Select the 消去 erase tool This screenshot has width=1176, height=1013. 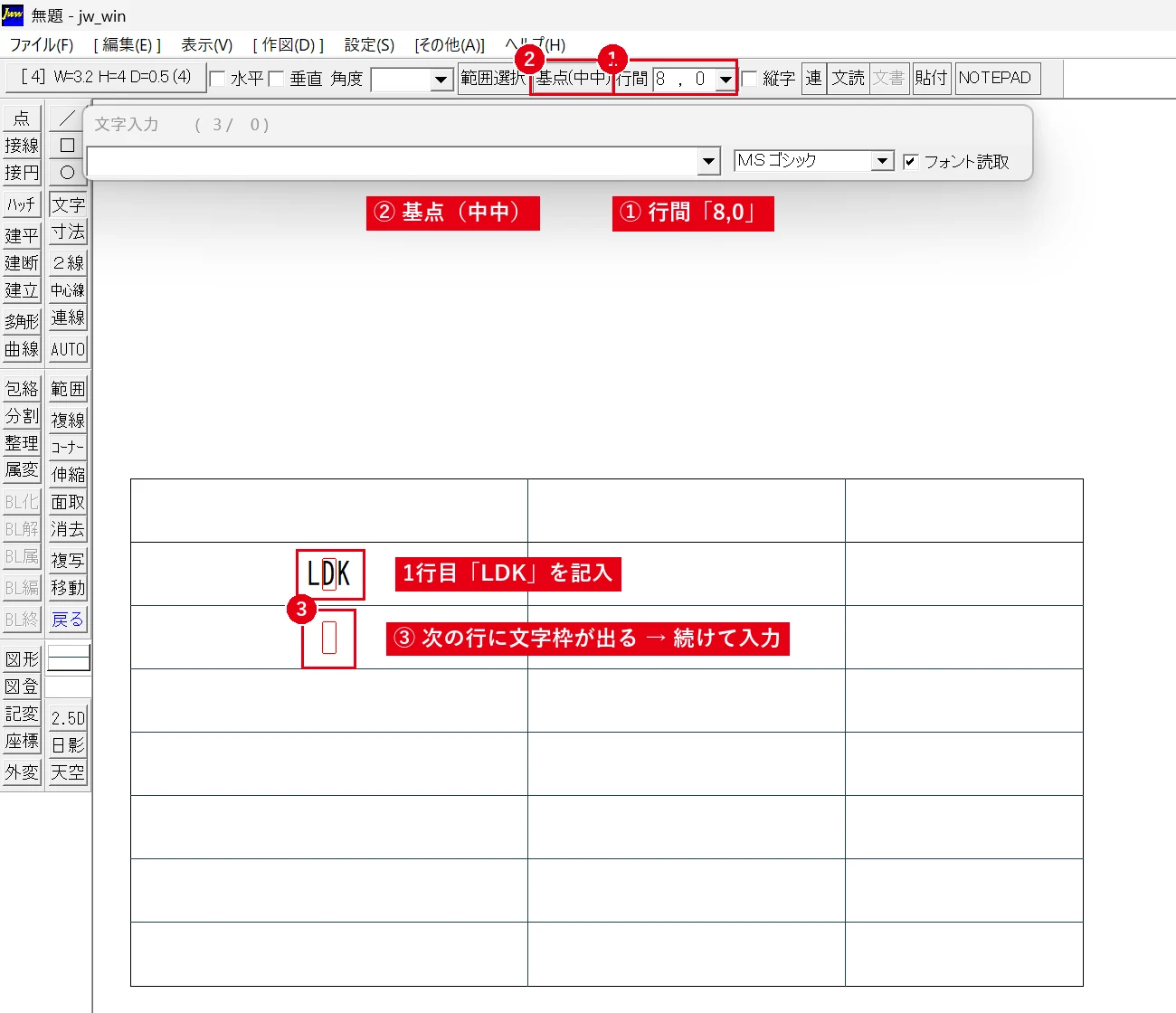pos(68,529)
